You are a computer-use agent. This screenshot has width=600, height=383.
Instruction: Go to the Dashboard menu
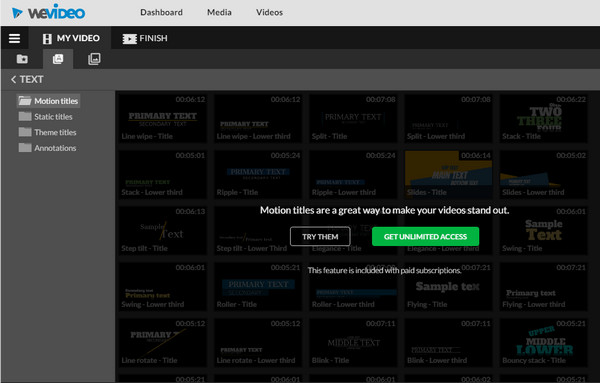(x=161, y=12)
